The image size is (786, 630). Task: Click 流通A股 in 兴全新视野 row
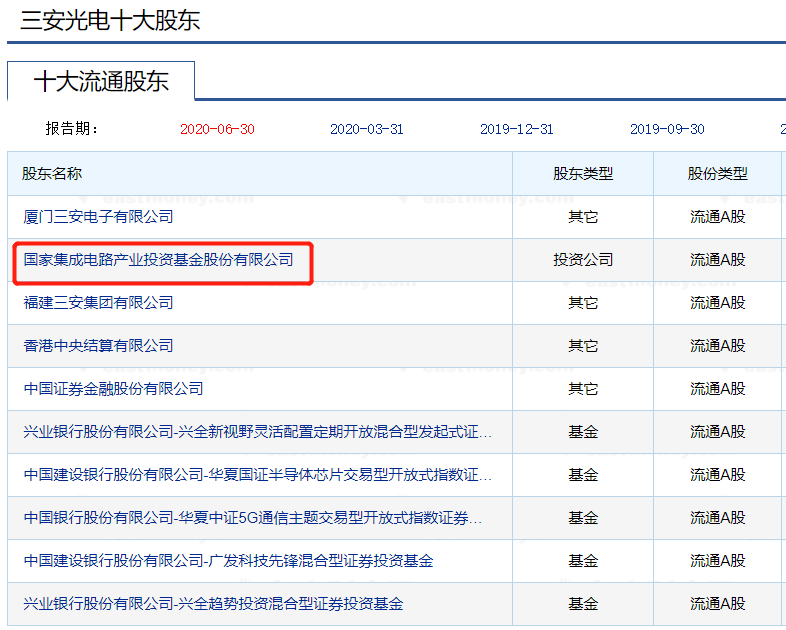(717, 432)
